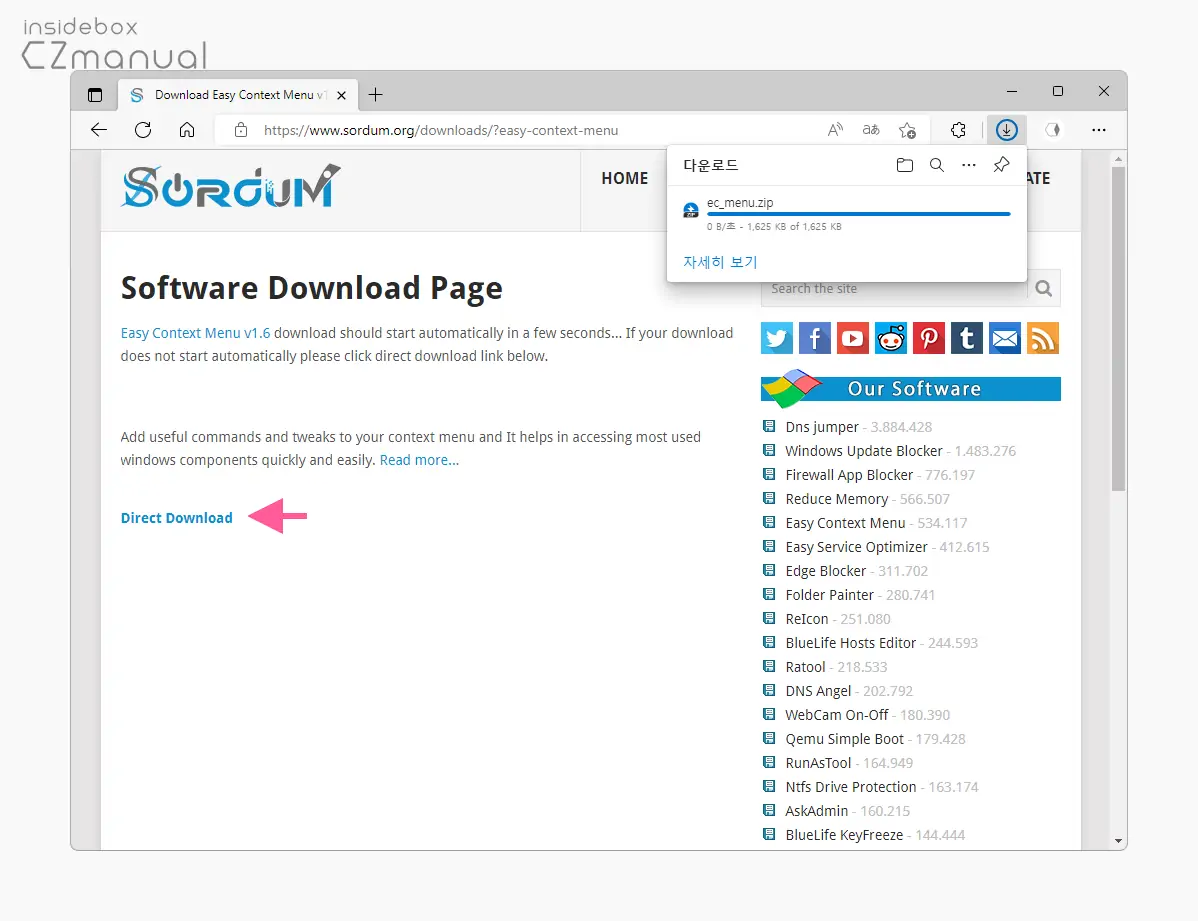The height and width of the screenshot is (921, 1198).
Task: Close the Download Easy Context Menu tab
Action: click(342, 96)
